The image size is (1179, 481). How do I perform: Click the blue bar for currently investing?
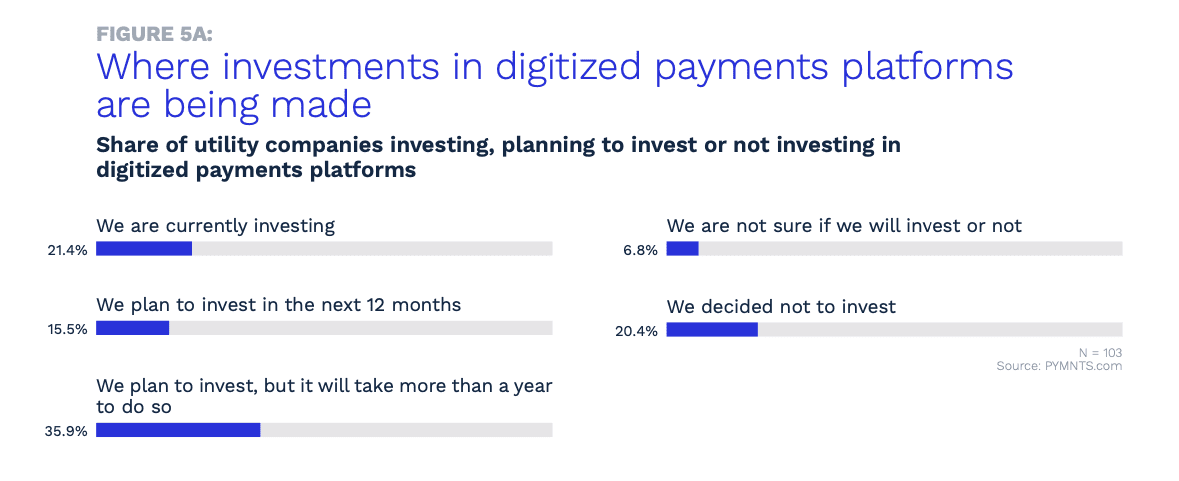pos(144,249)
